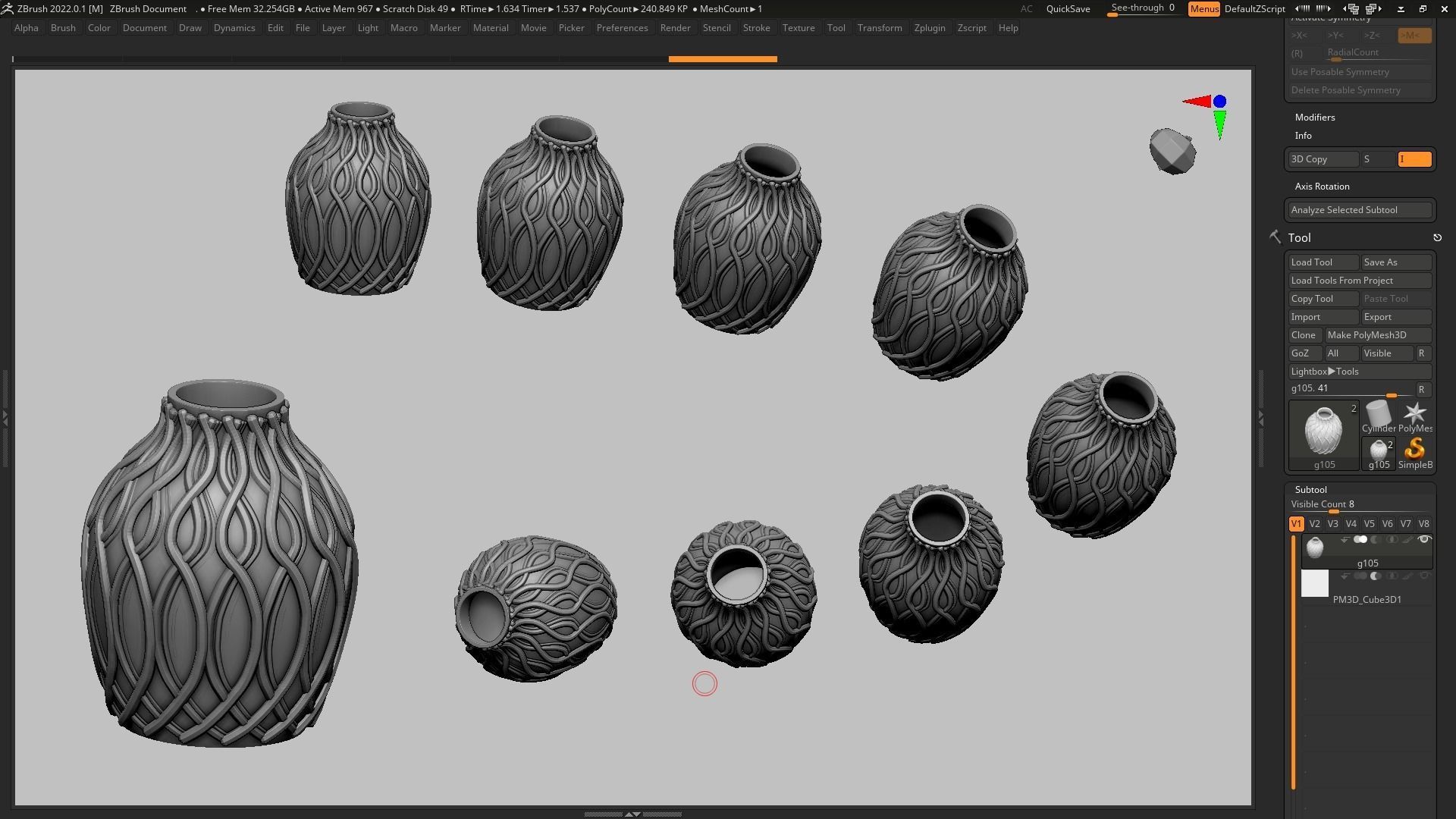1456x819 pixels.
Task: Toggle polypaint brush icon on PM3D_Cube3D1
Action: tap(1408, 576)
